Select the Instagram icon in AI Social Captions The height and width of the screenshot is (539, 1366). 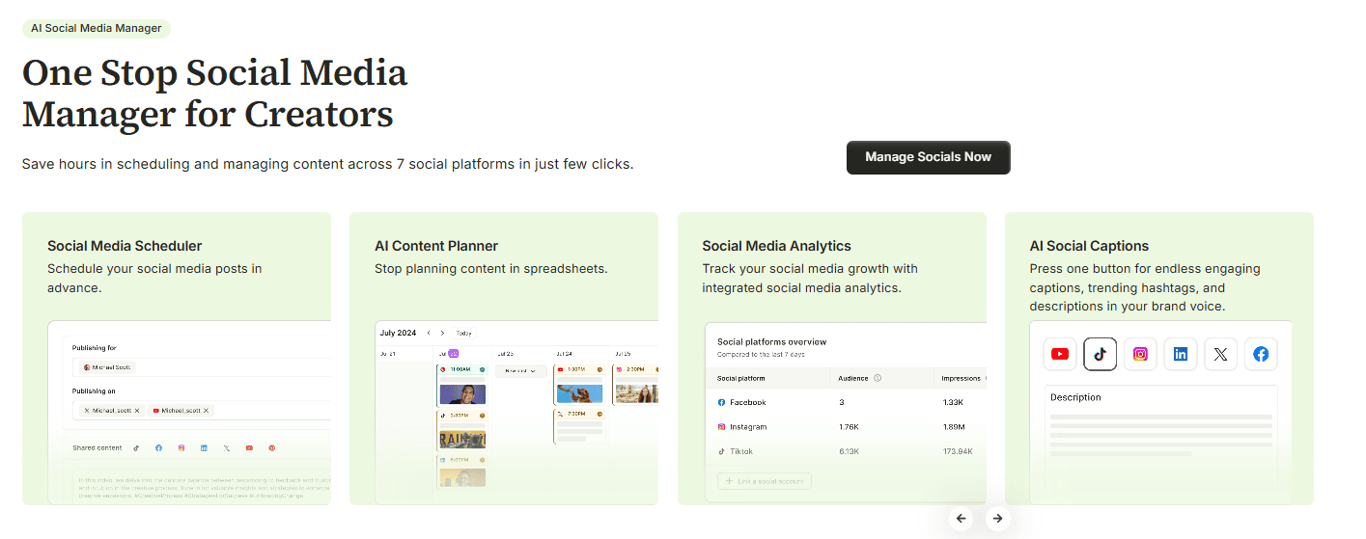[x=1140, y=354]
